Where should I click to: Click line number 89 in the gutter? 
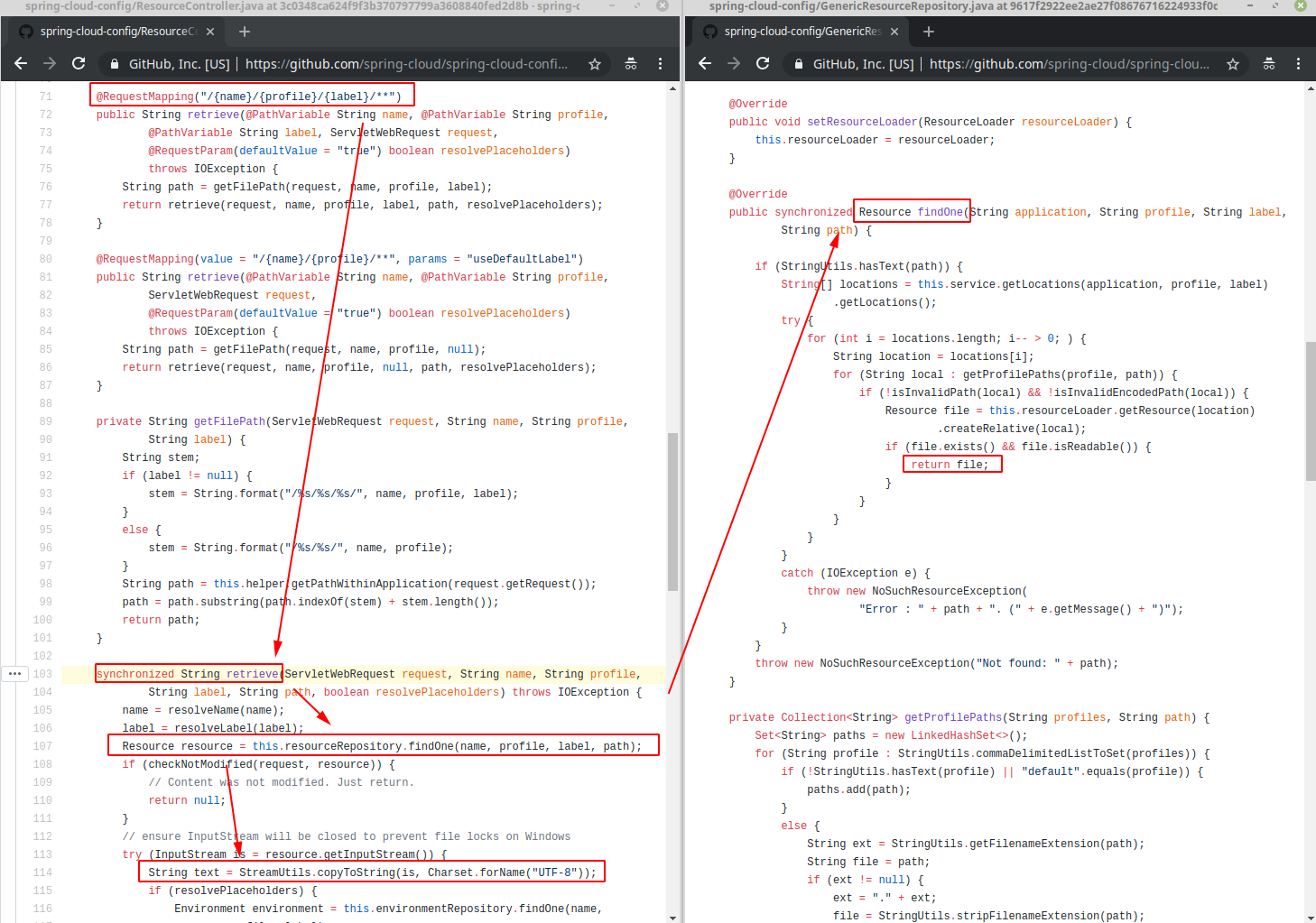coord(46,421)
